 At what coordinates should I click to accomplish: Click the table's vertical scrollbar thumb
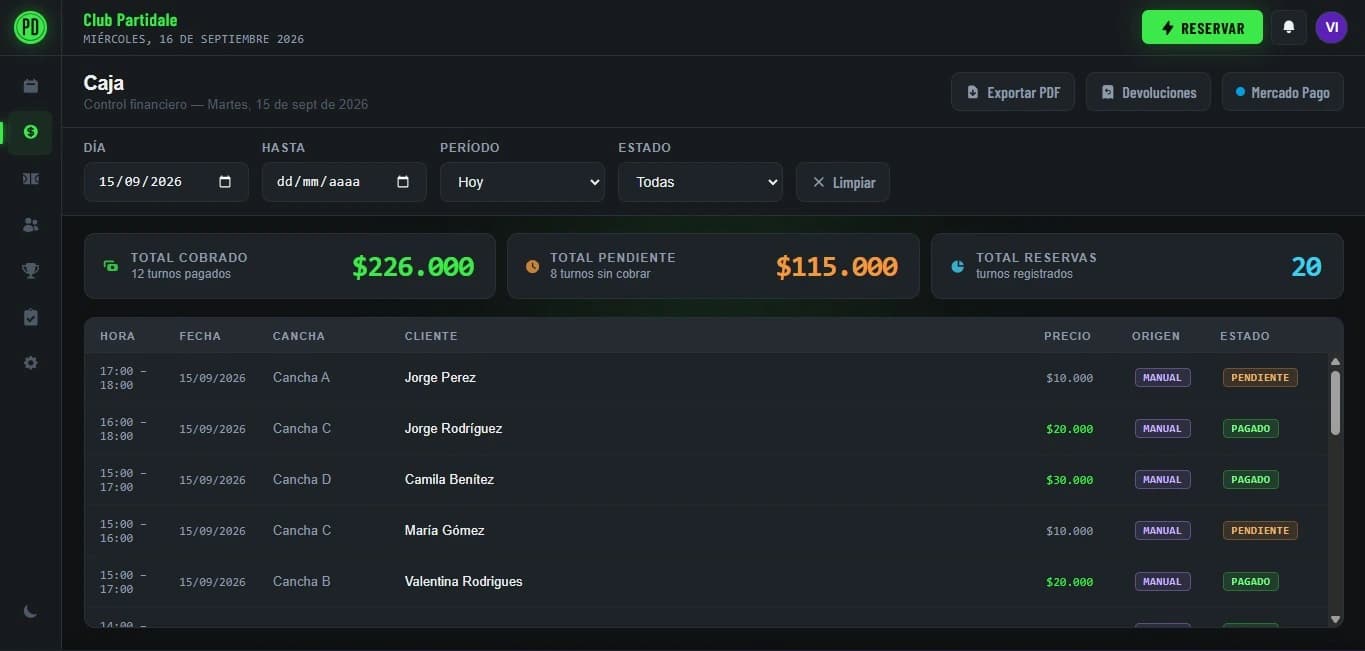[x=1335, y=403]
